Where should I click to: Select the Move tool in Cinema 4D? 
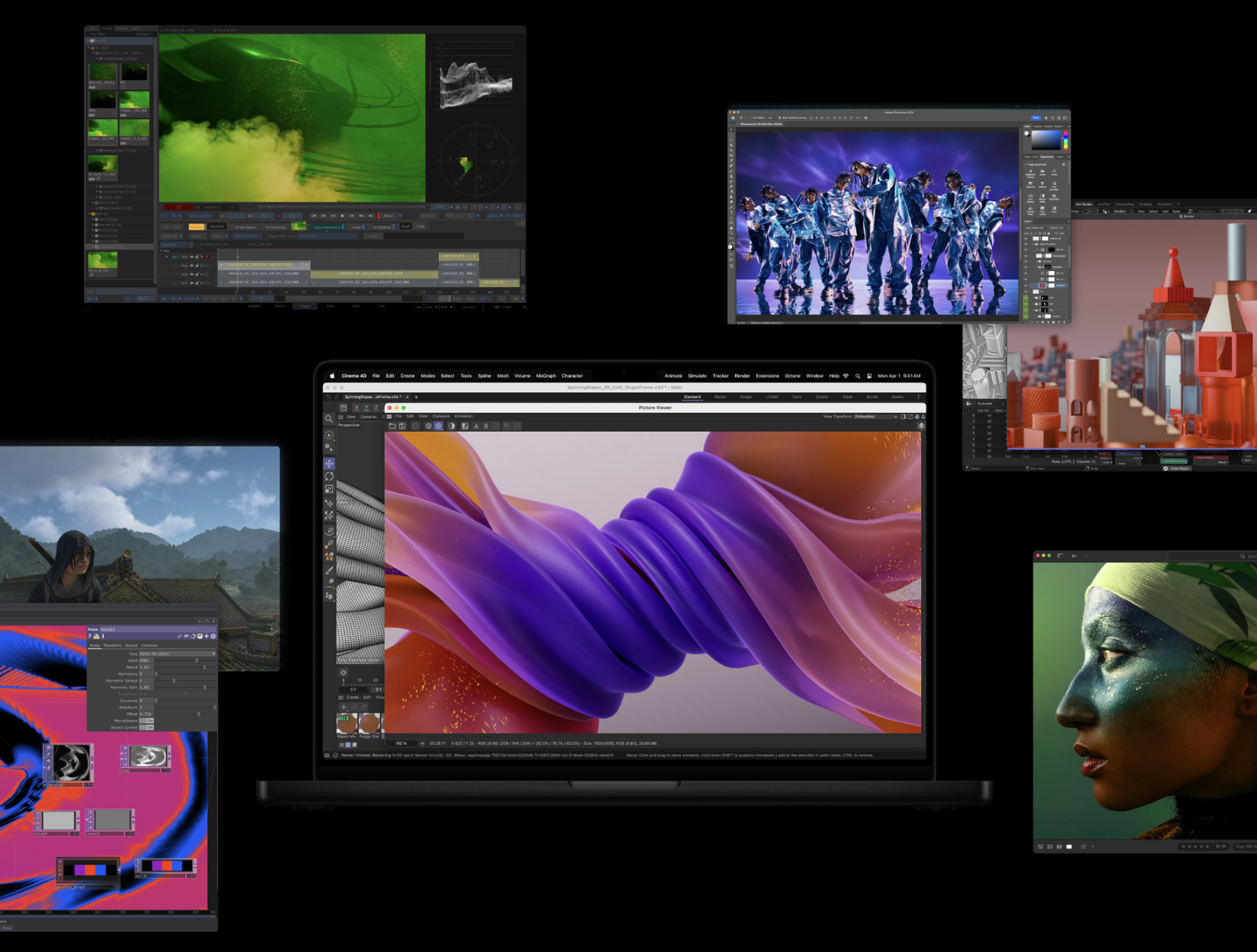(329, 464)
